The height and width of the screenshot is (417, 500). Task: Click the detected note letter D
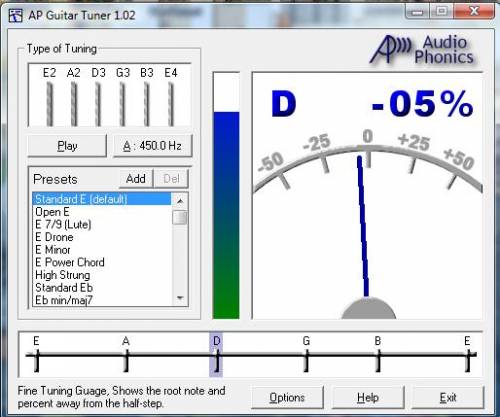(x=284, y=104)
